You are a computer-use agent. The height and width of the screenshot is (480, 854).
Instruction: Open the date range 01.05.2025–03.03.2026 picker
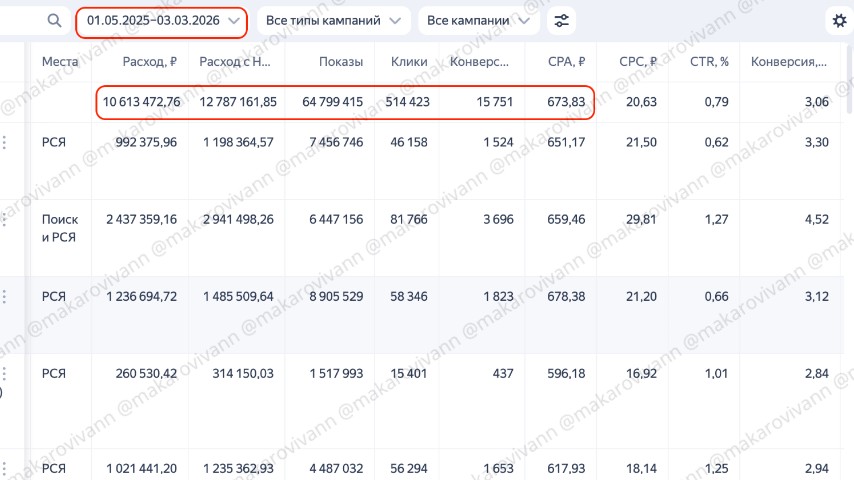[162, 21]
